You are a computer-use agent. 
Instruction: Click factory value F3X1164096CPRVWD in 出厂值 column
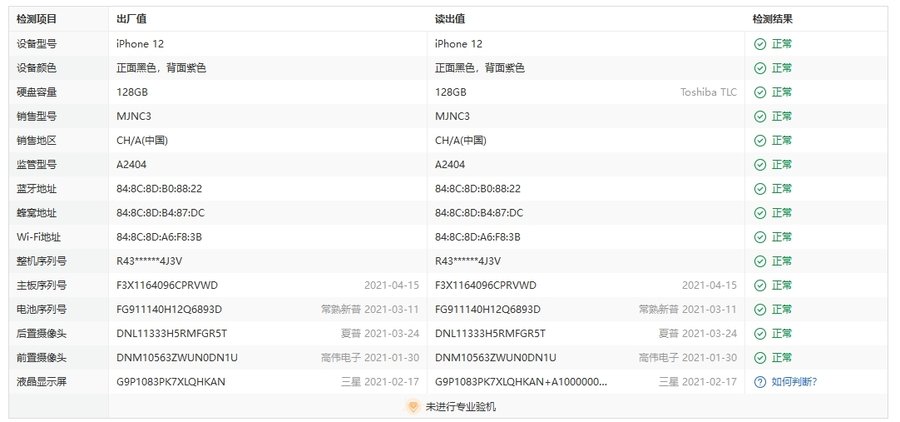pos(167,285)
